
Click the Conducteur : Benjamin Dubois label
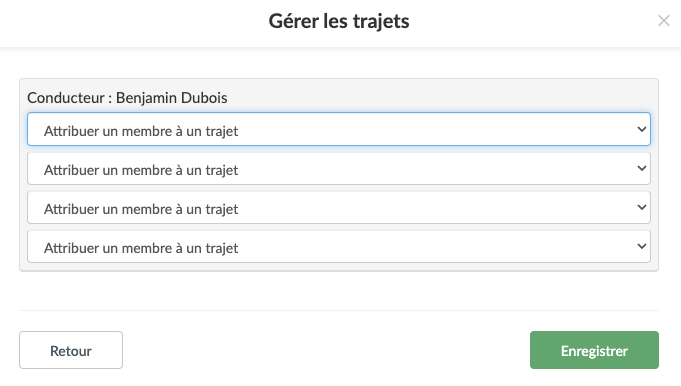pyautogui.click(x=127, y=98)
